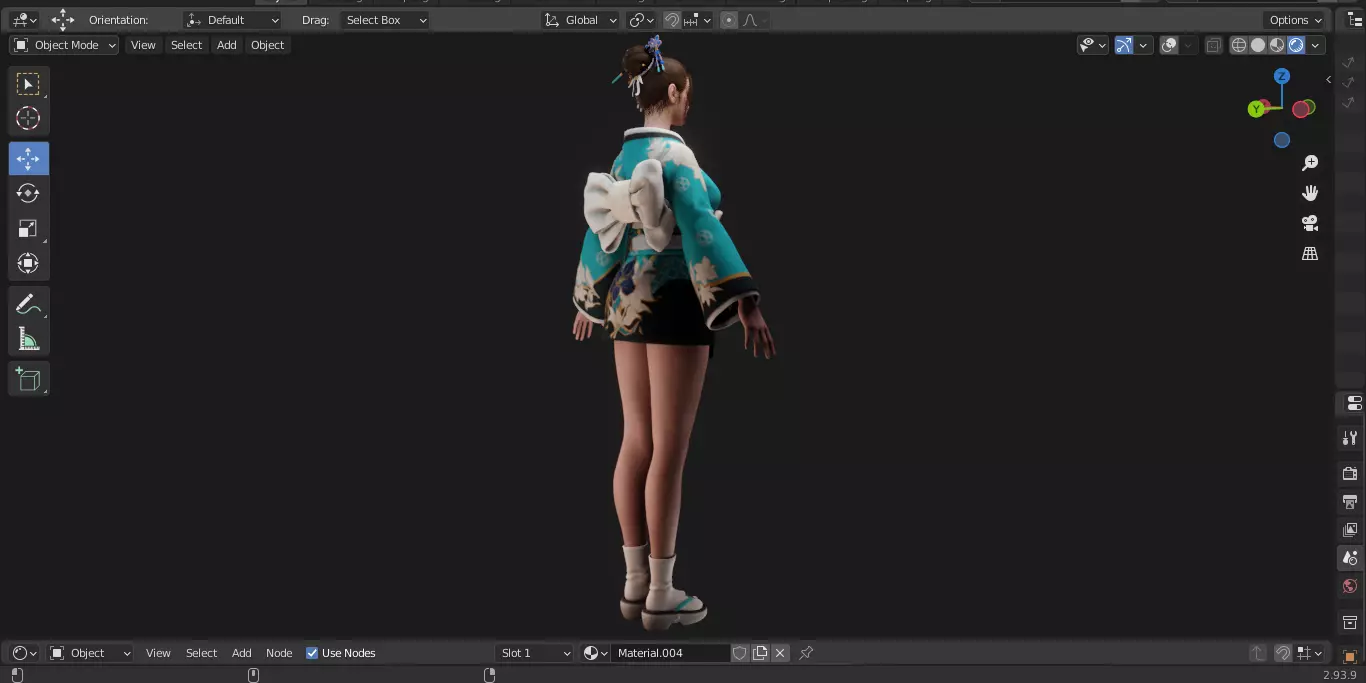Click the Material.004 name field
This screenshot has height=683, width=1366.
tap(670, 653)
